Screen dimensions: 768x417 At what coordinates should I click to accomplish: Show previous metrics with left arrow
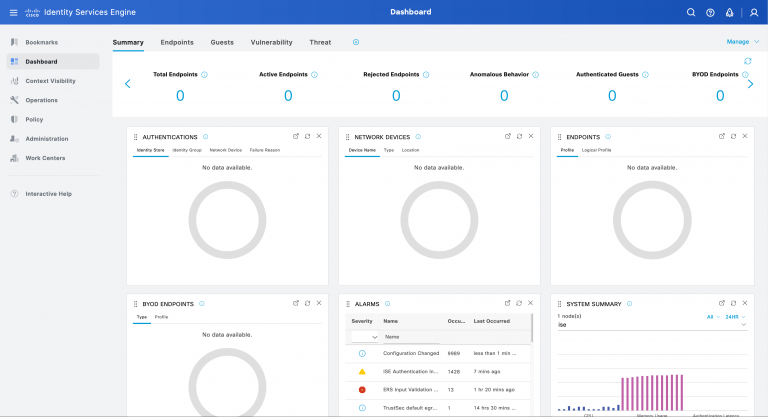click(x=128, y=84)
